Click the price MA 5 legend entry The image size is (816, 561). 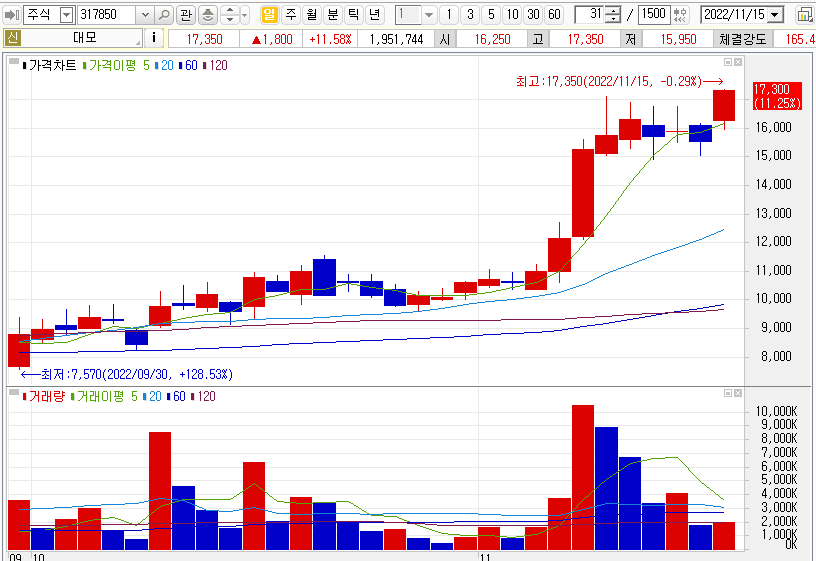click(146, 66)
